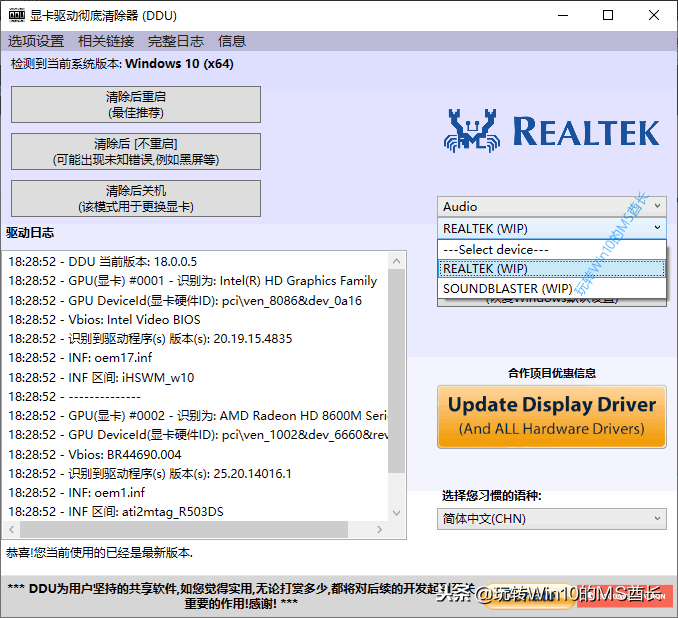Click the 驱动日志 heading
Screen dimensions: 678x618
coord(30,233)
